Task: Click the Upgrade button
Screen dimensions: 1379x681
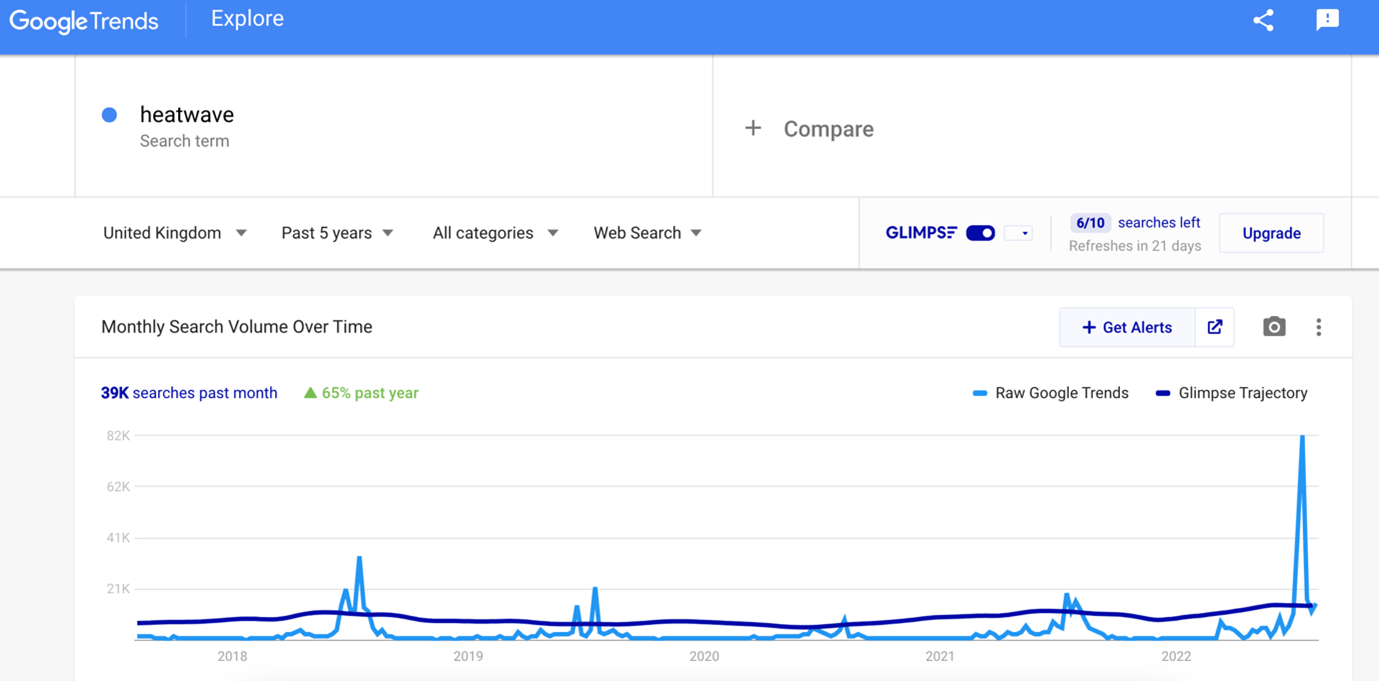Action: coord(1271,233)
